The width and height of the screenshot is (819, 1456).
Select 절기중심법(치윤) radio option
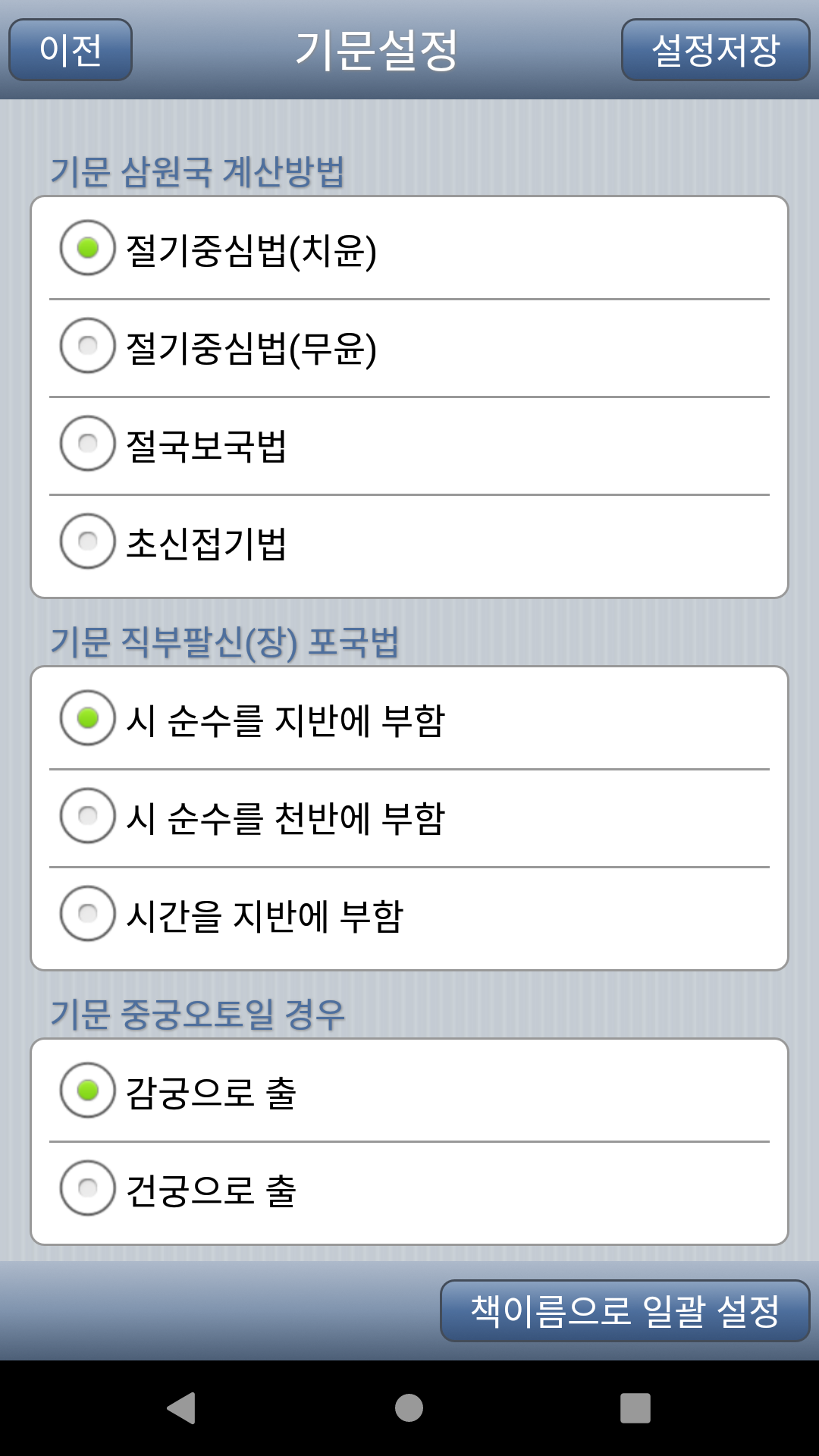[x=88, y=248]
